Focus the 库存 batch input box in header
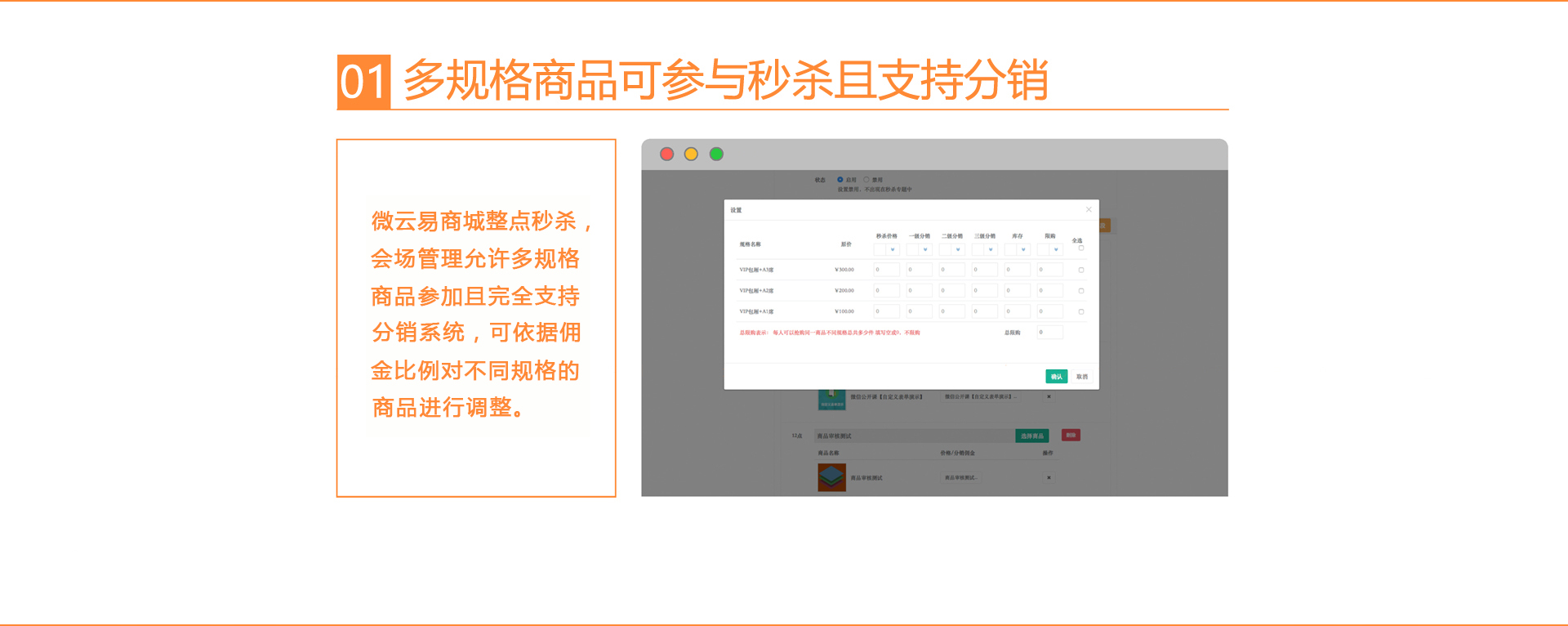The width and height of the screenshot is (1568, 626). tap(1011, 249)
